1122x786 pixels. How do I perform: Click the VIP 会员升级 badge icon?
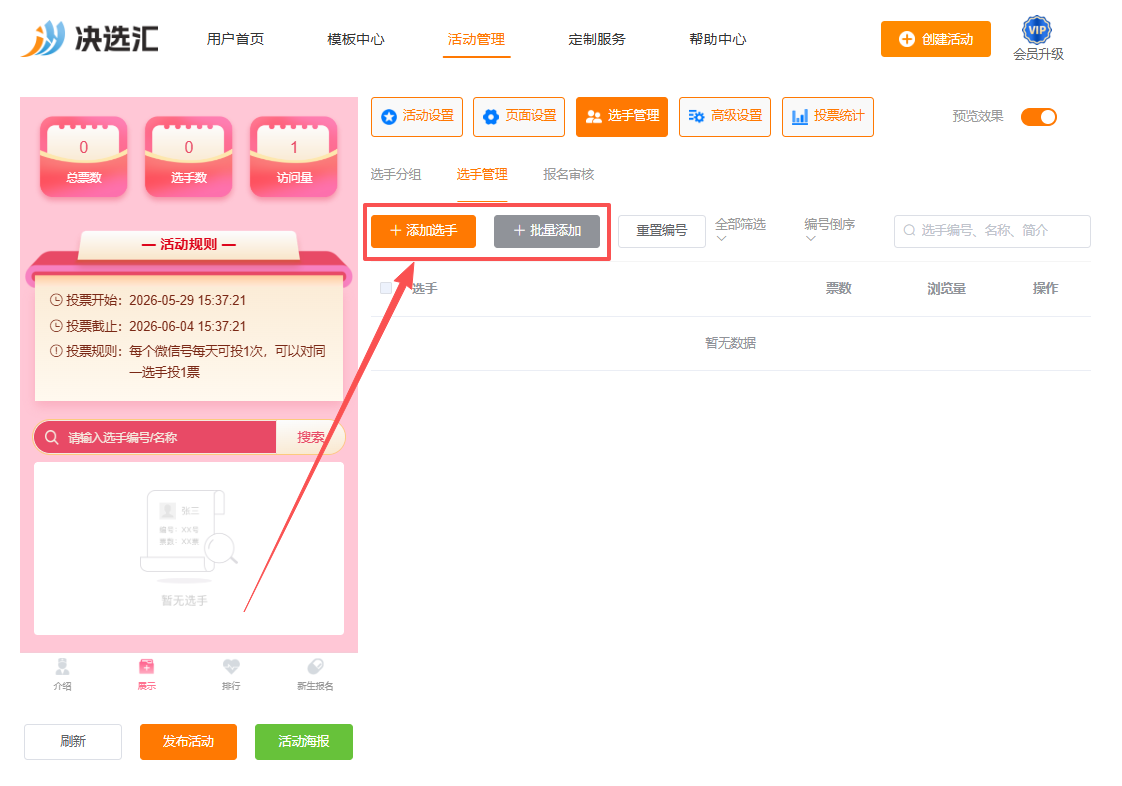tap(1037, 30)
